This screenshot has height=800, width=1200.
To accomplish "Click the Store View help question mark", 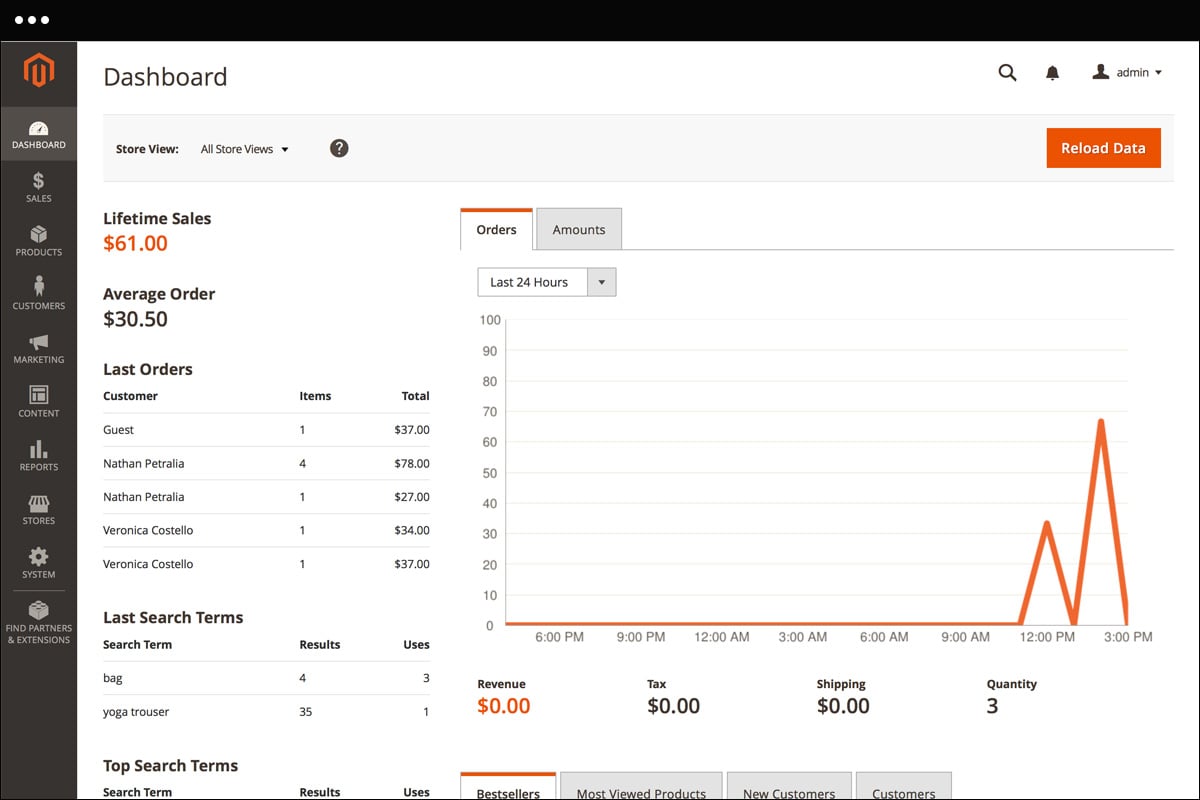I will (339, 148).
